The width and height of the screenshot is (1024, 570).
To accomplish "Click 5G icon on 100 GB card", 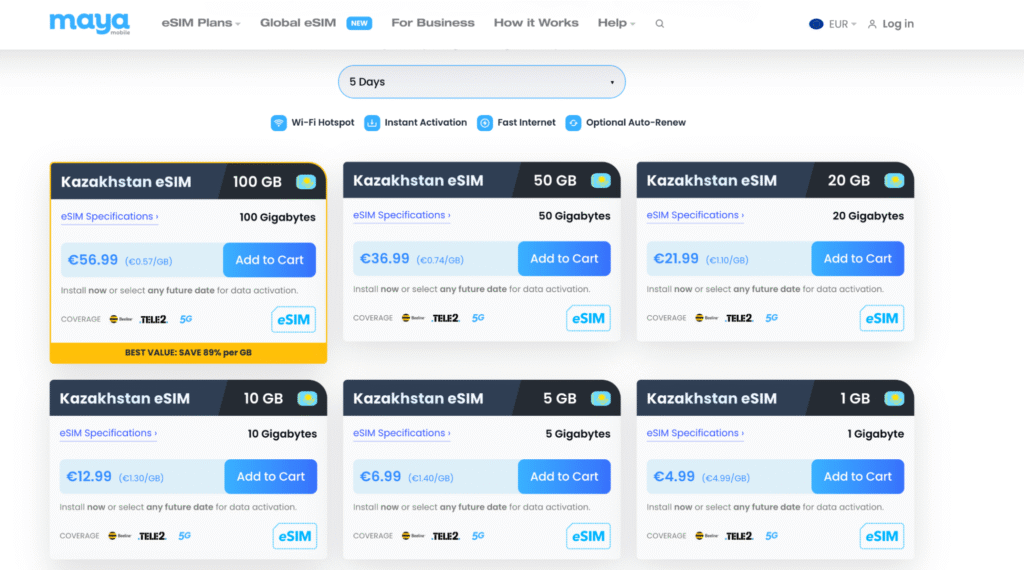I will tap(186, 319).
